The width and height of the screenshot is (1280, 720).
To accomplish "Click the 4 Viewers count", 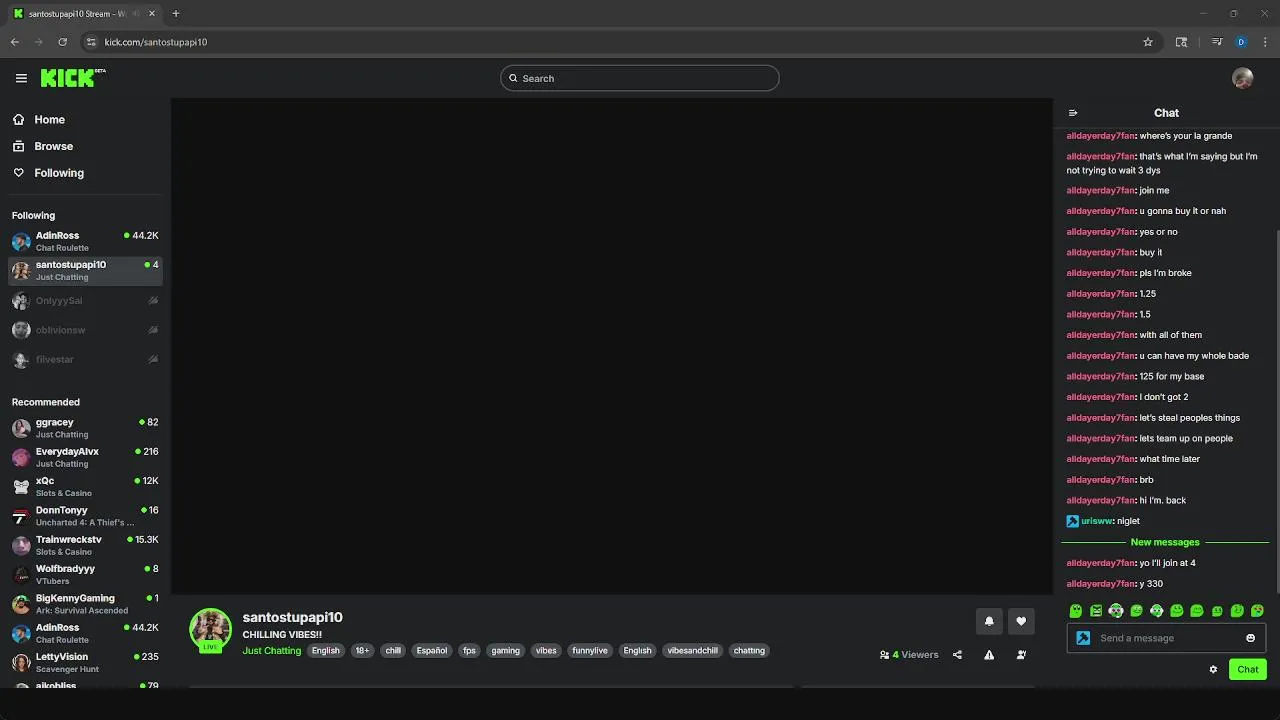I will [x=909, y=655].
